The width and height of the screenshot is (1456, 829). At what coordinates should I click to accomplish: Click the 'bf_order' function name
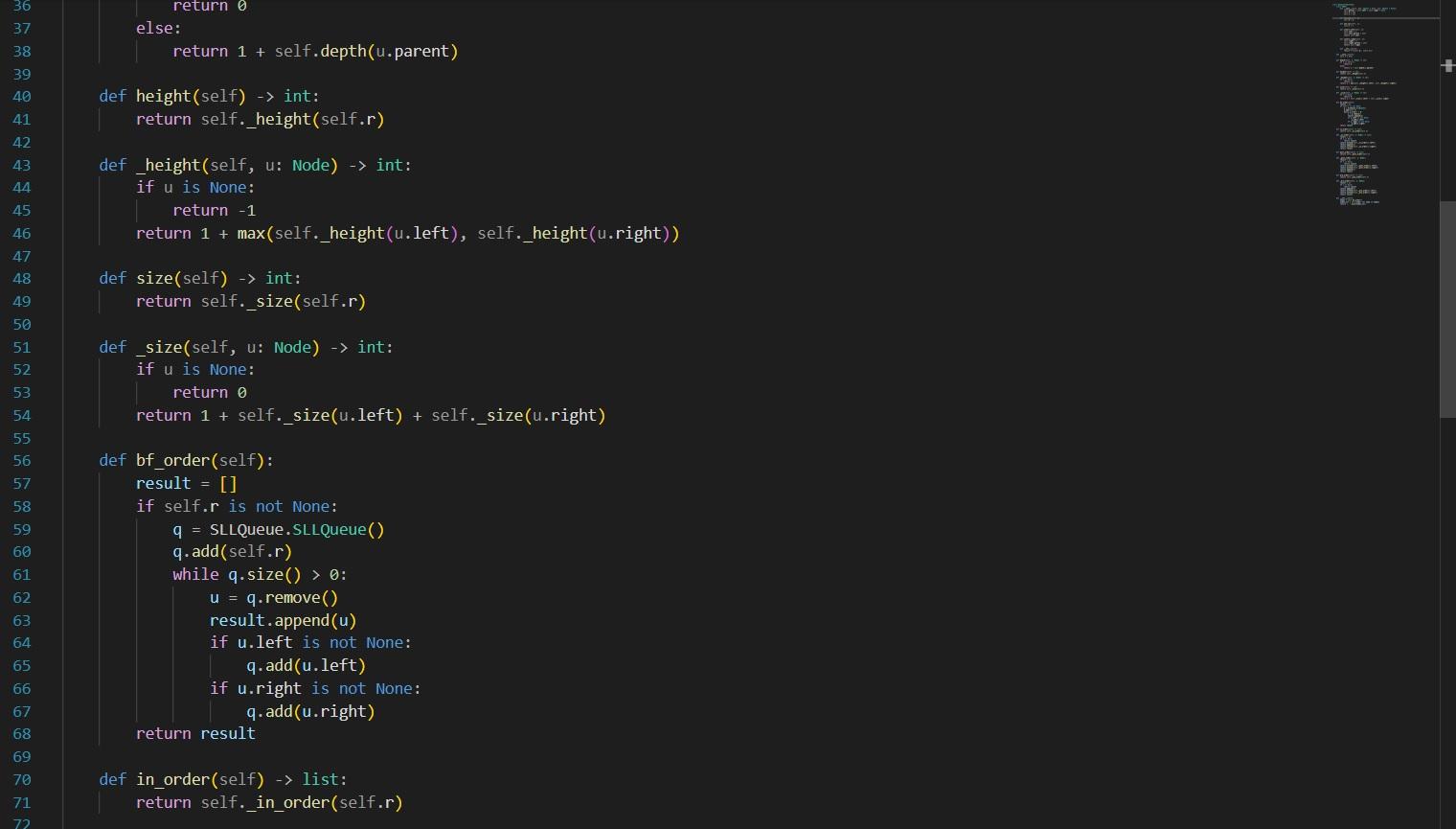tap(172, 460)
